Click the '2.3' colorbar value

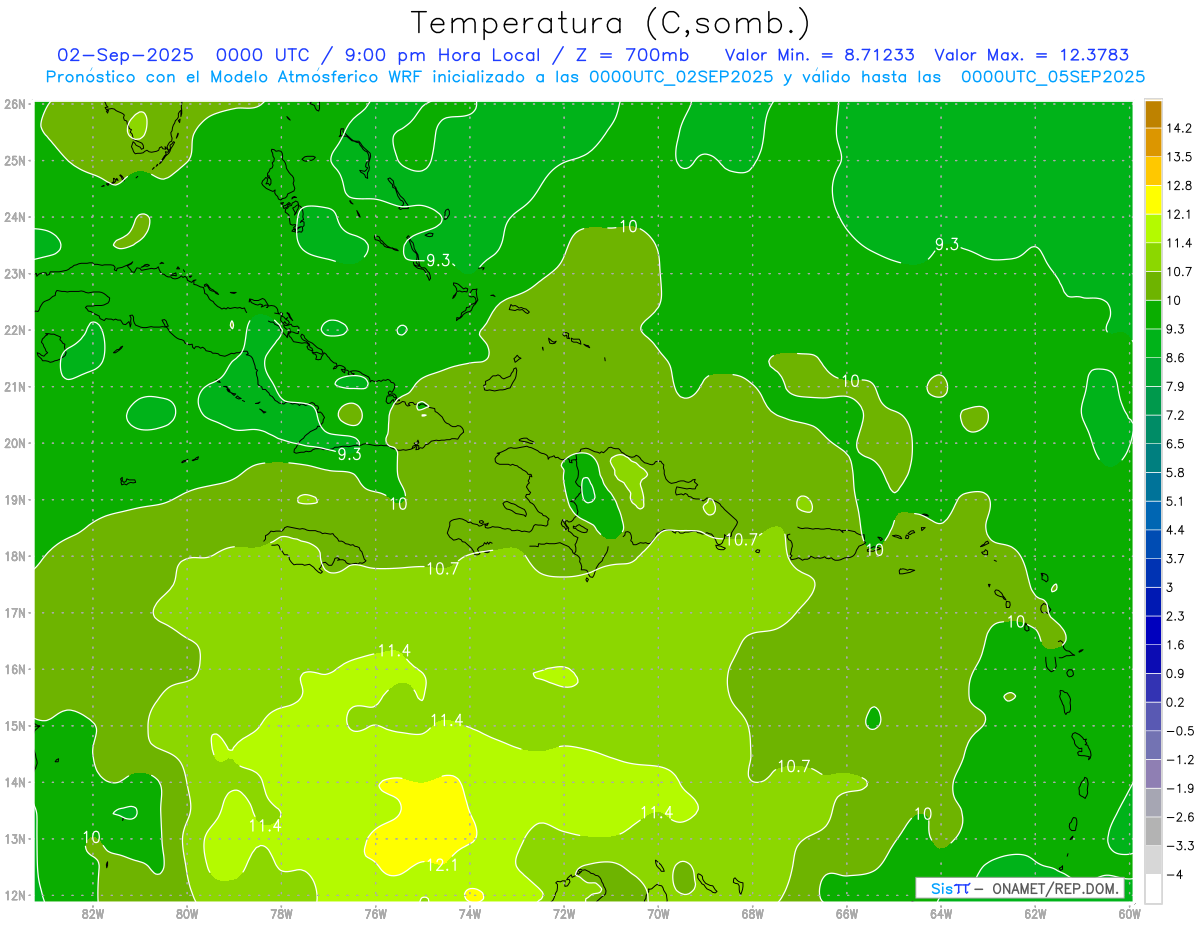1175,616
